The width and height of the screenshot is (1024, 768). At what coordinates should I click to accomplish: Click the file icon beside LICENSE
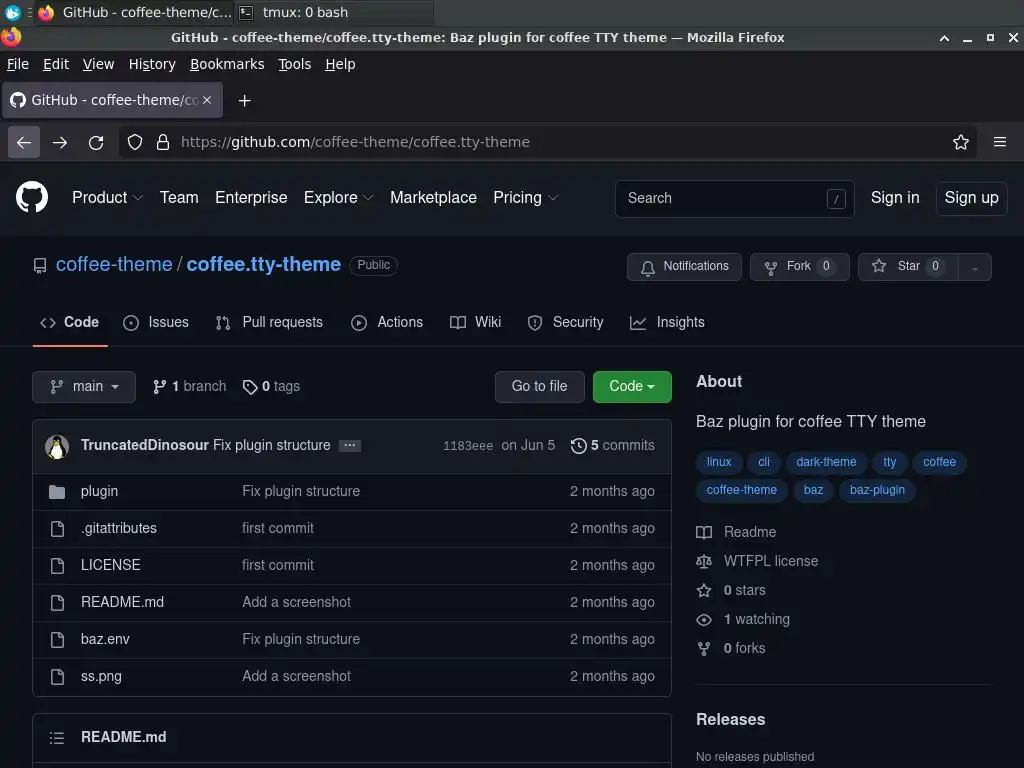pos(57,566)
